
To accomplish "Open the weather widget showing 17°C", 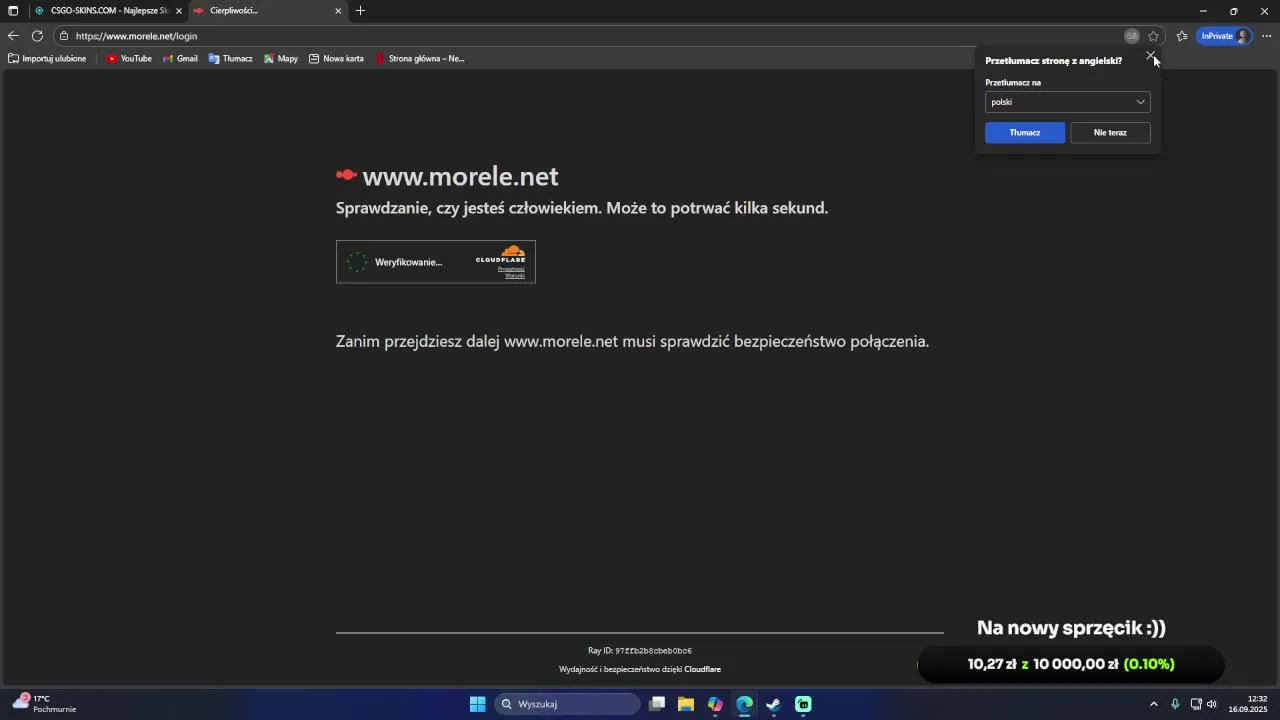I will (44, 704).
